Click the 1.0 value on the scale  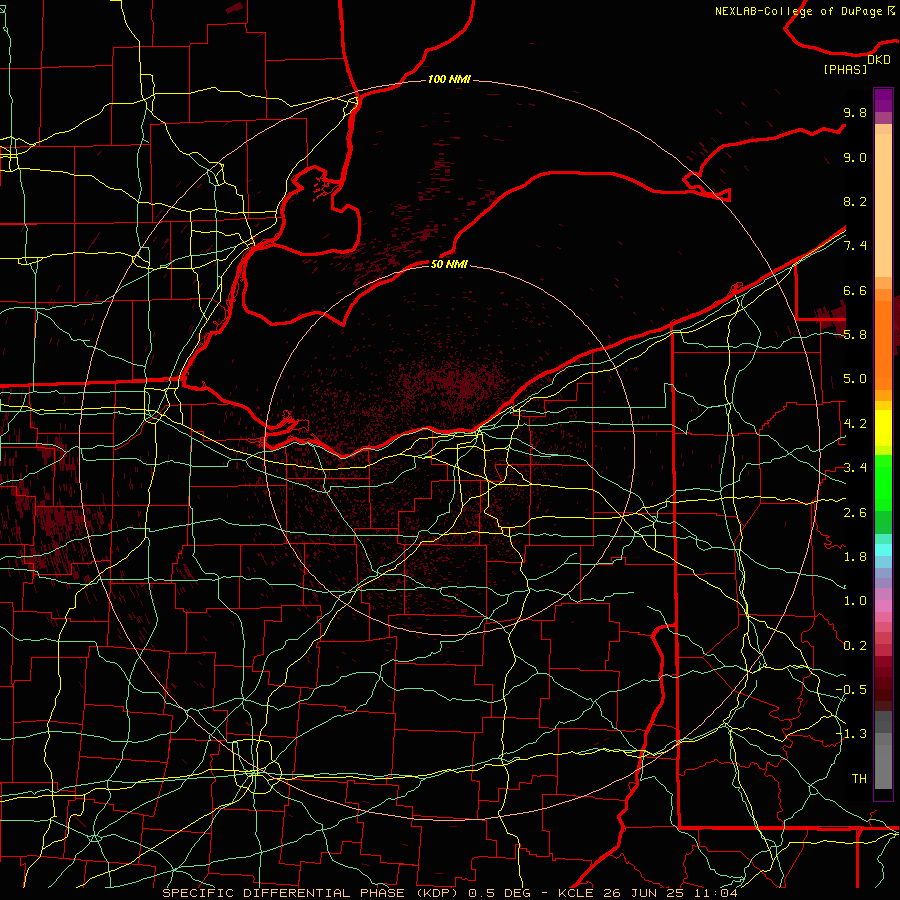tap(855, 601)
